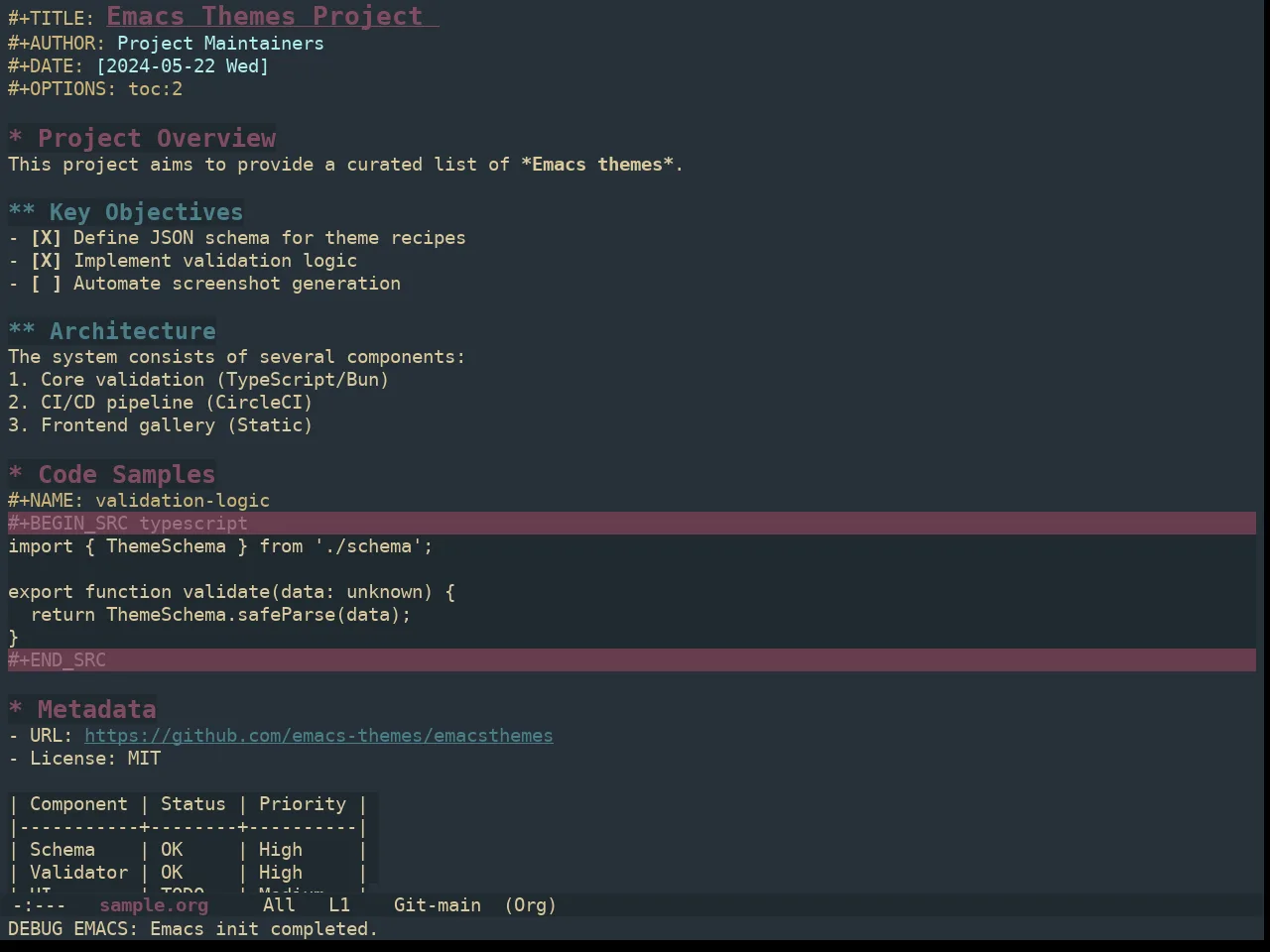1270x952 pixels.
Task: Click 'Core validation (TypeScript/Bun)' list item
Action: (198, 380)
